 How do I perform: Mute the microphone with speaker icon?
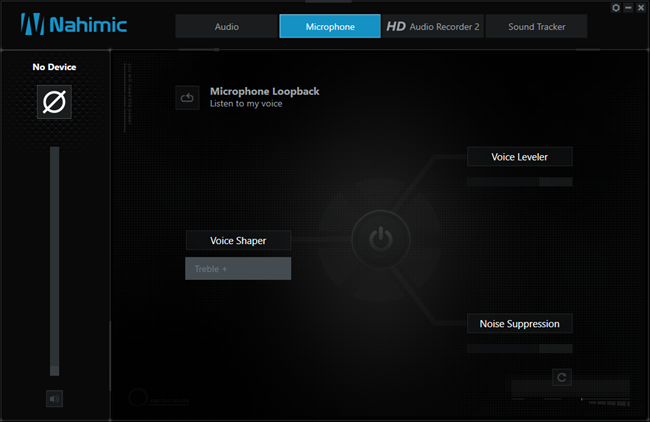click(54, 399)
